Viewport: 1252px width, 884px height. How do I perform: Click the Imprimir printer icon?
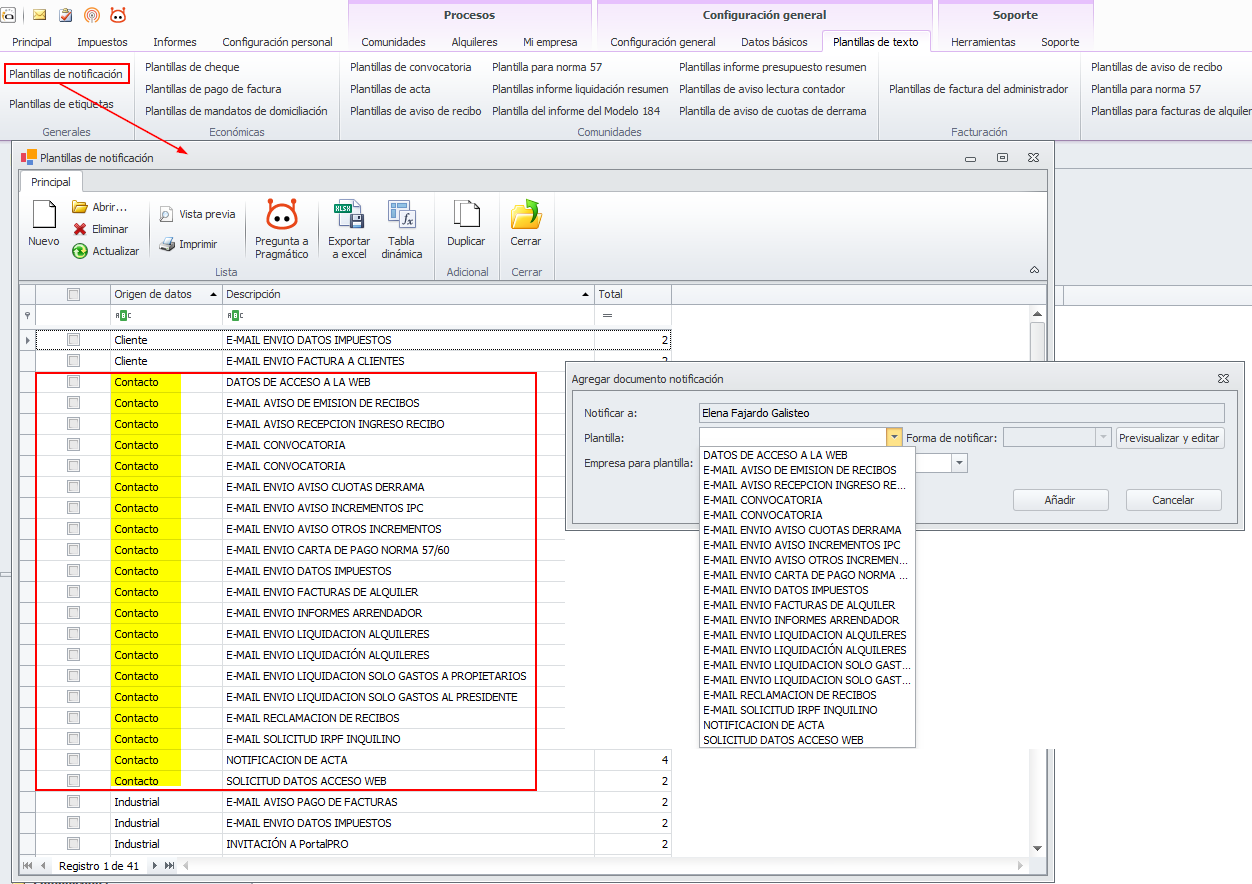point(167,244)
